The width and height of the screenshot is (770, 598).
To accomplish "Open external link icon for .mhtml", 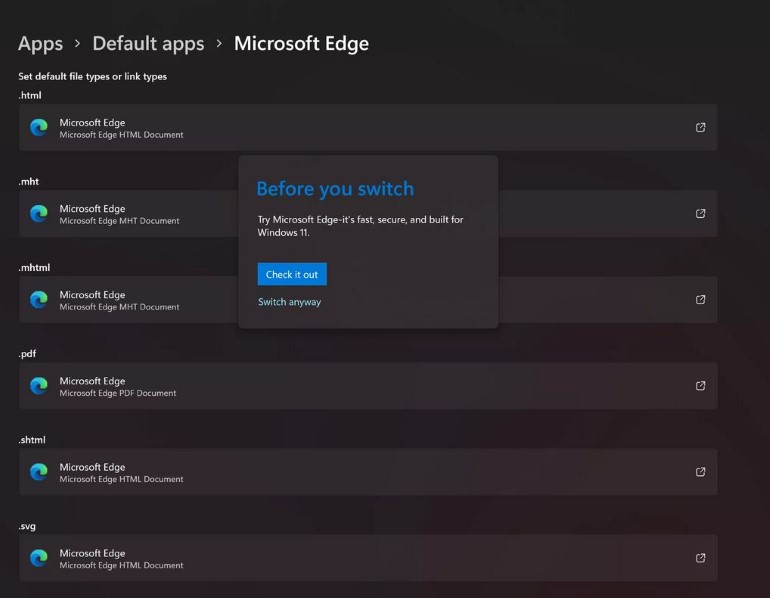I will pyautogui.click(x=700, y=299).
